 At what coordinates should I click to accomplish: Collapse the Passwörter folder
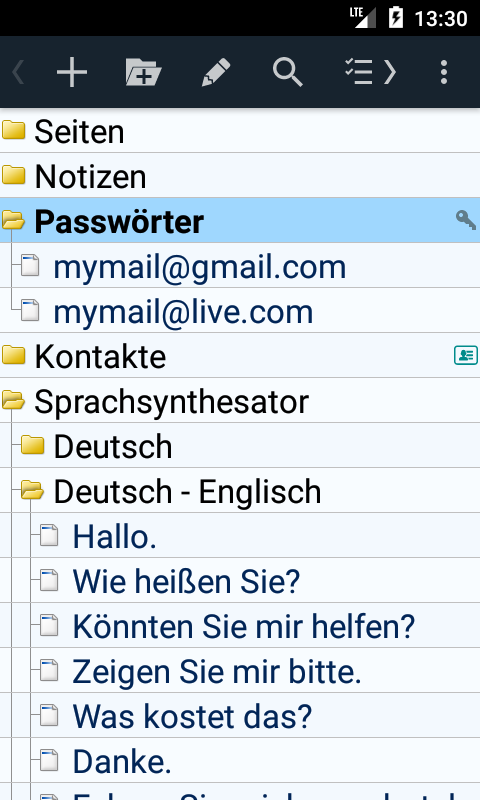[x=13, y=221]
